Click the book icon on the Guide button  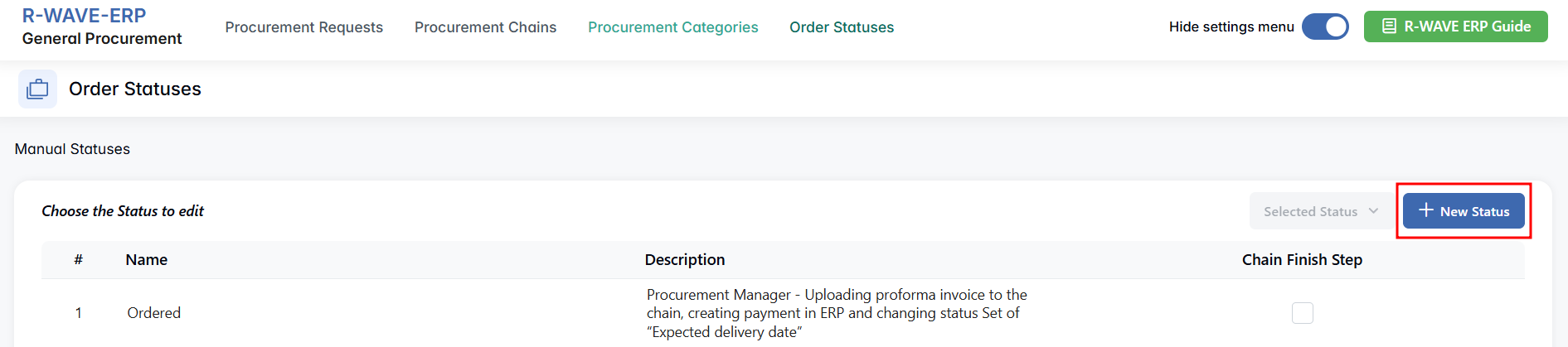[1389, 27]
